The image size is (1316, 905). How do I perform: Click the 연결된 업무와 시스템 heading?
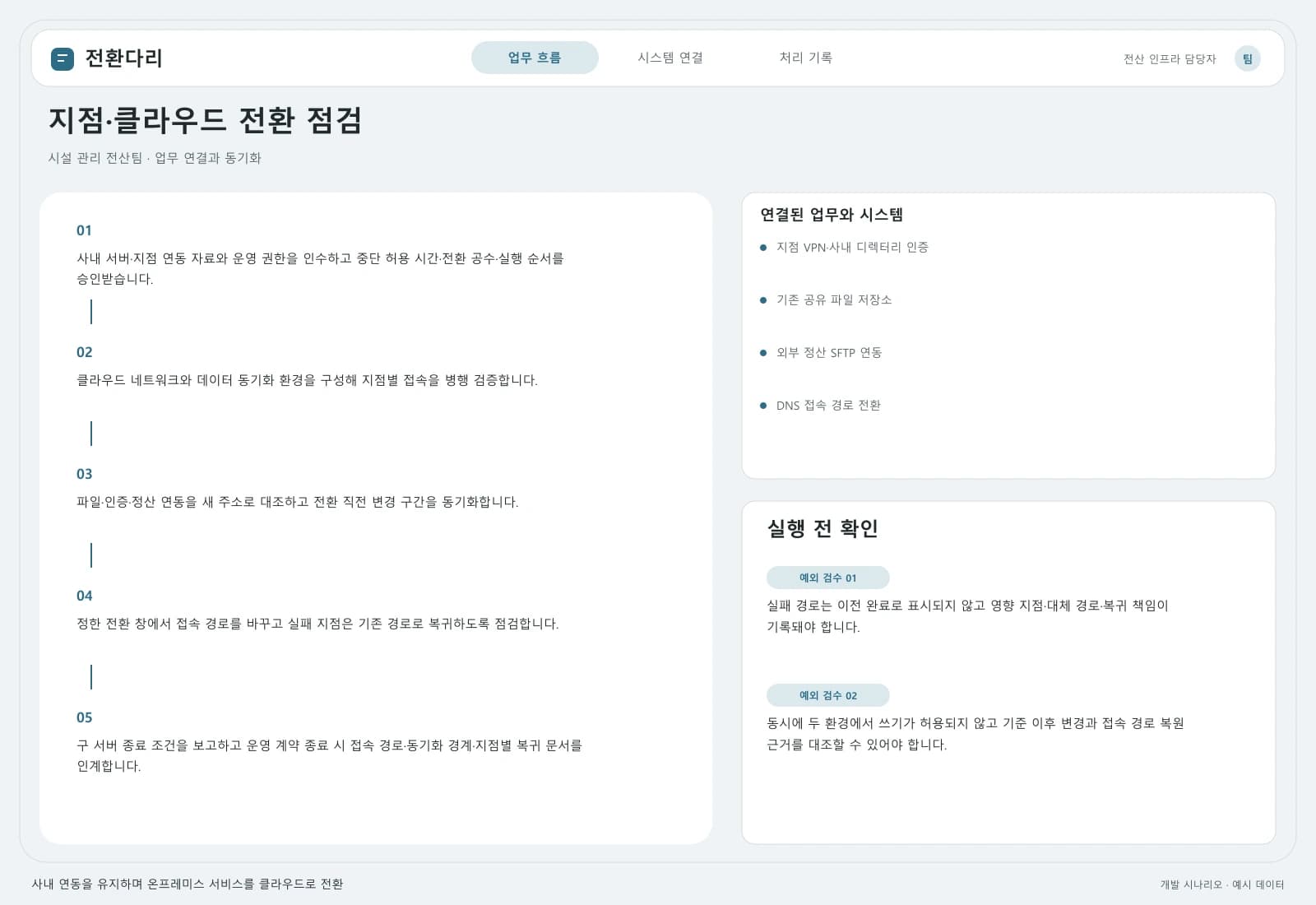tap(832, 215)
